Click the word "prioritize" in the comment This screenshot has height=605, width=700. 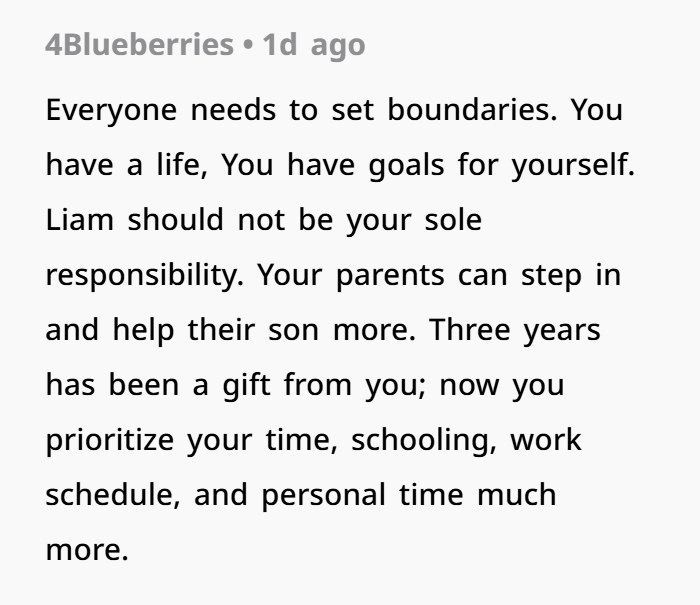coord(111,440)
